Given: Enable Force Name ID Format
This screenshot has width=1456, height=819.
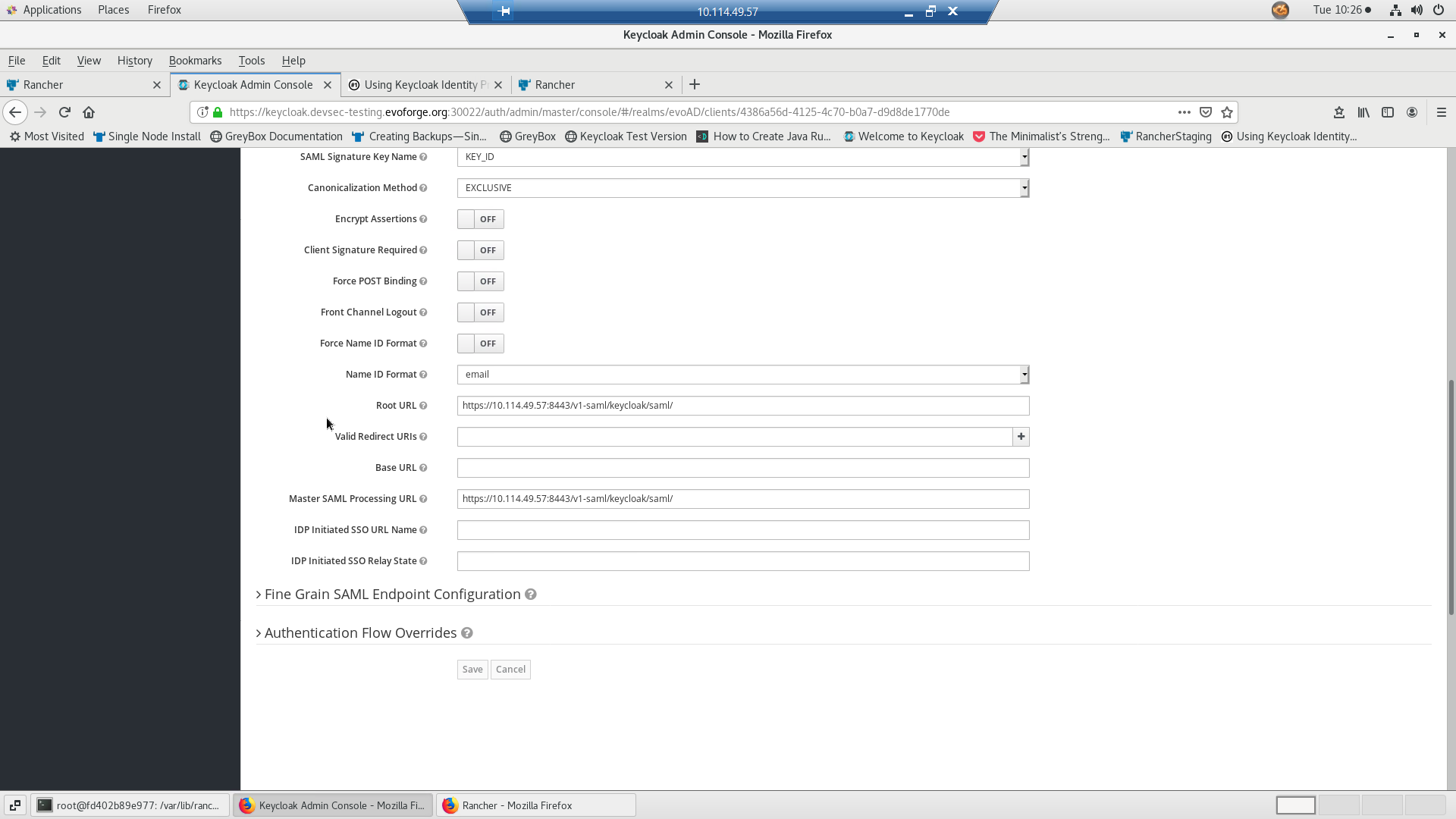Looking at the screenshot, I should (x=480, y=343).
